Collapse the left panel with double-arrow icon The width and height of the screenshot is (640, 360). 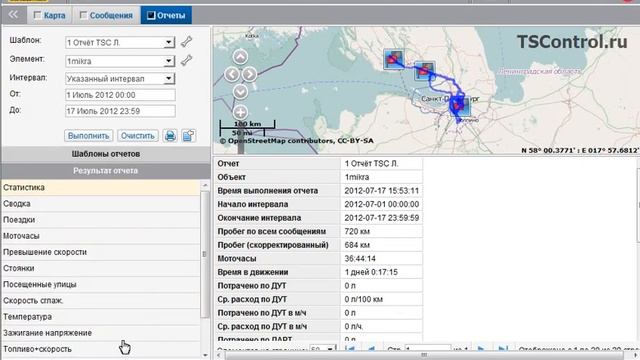pyautogui.click(x=13, y=15)
